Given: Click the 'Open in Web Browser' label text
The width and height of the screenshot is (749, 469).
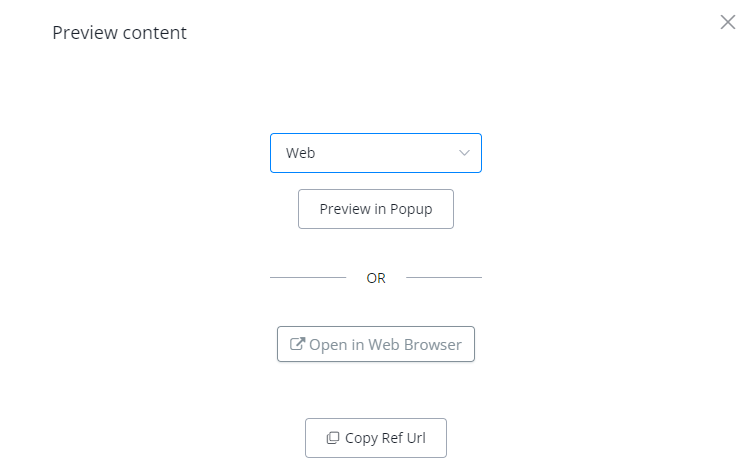Looking at the screenshot, I should point(386,344).
